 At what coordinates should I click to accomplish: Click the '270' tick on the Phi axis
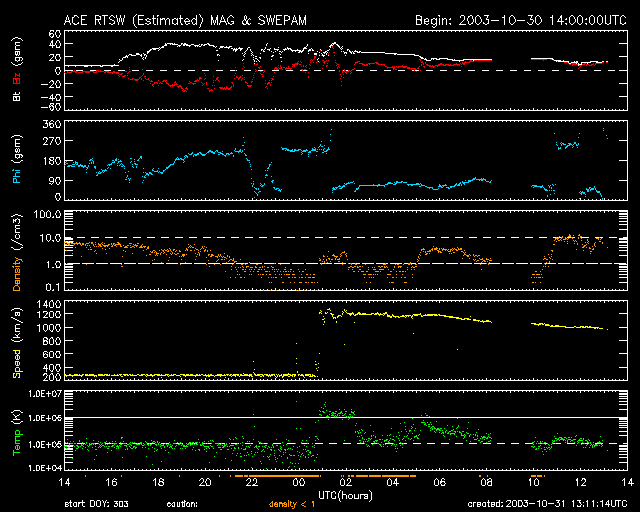coord(51,141)
